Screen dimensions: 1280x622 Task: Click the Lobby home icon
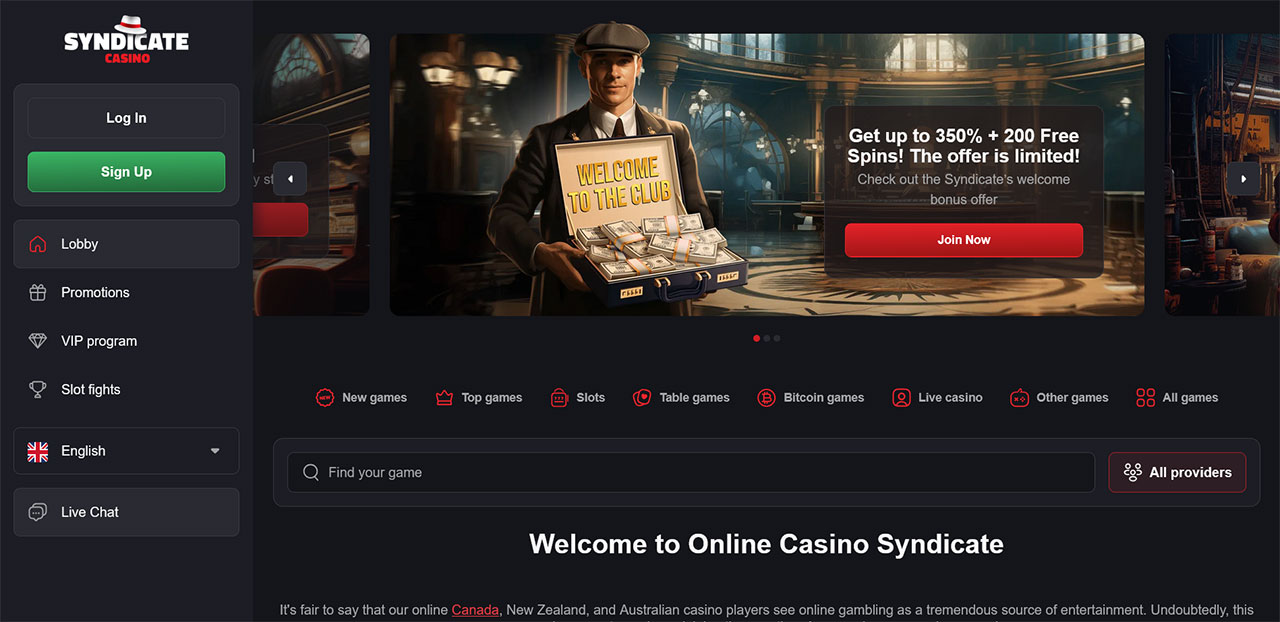(38, 244)
